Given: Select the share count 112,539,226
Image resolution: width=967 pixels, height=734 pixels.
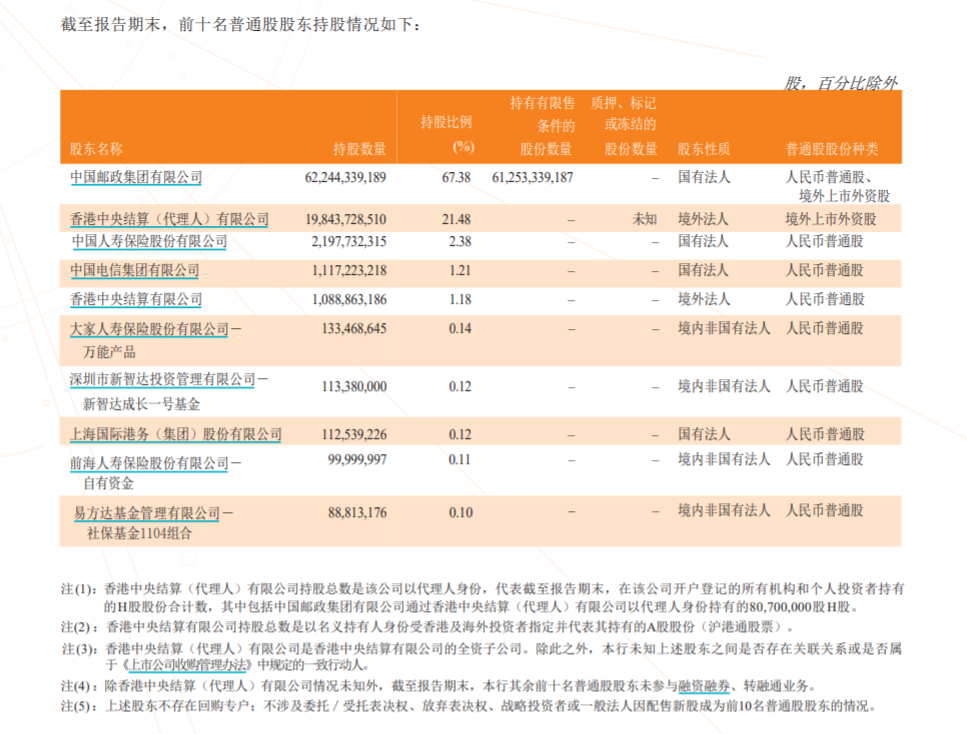Looking at the screenshot, I should [x=354, y=434].
